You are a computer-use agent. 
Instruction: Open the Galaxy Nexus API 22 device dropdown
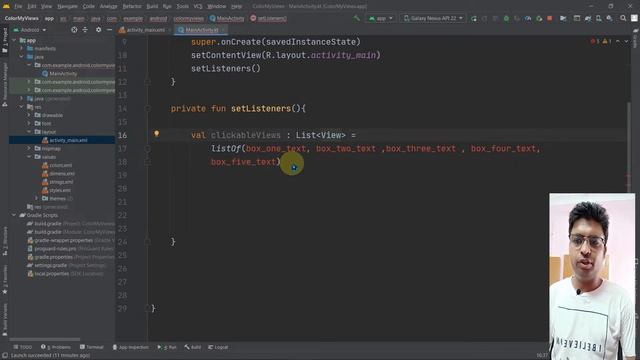(x=433, y=18)
